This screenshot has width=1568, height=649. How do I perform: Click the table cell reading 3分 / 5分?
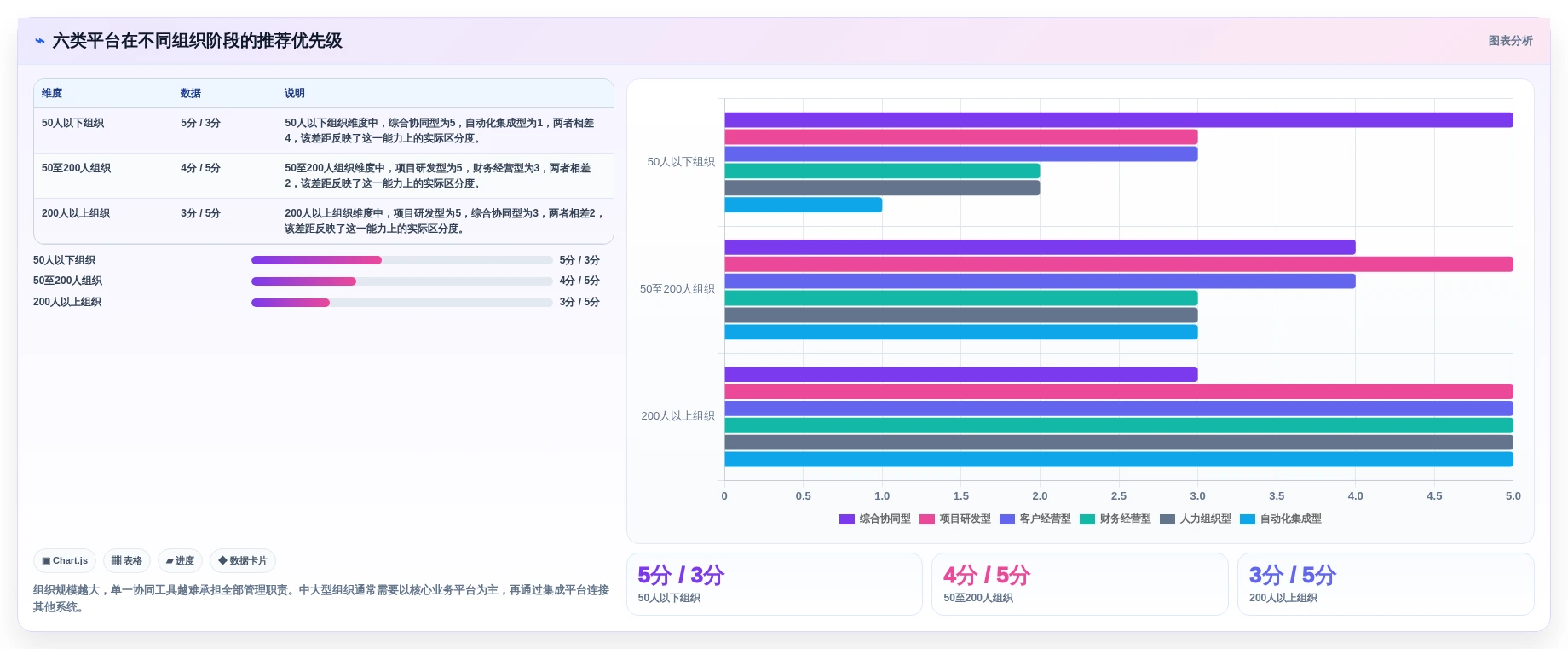pos(200,213)
